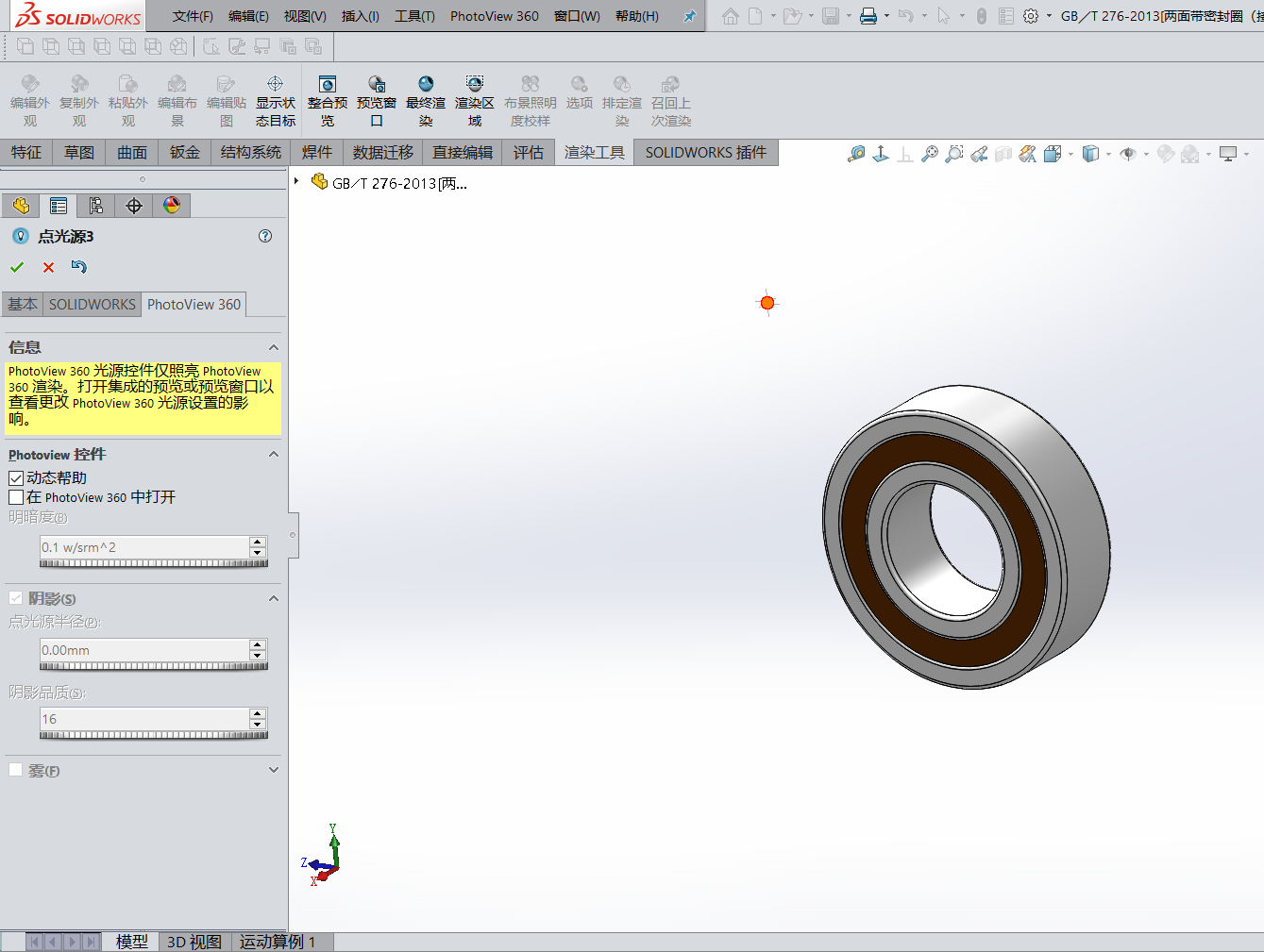Select the 编辑外观 (Edit Appearance) tool
Viewport: 1264px width, 952px height.
pyautogui.click(x=28, y=99)
